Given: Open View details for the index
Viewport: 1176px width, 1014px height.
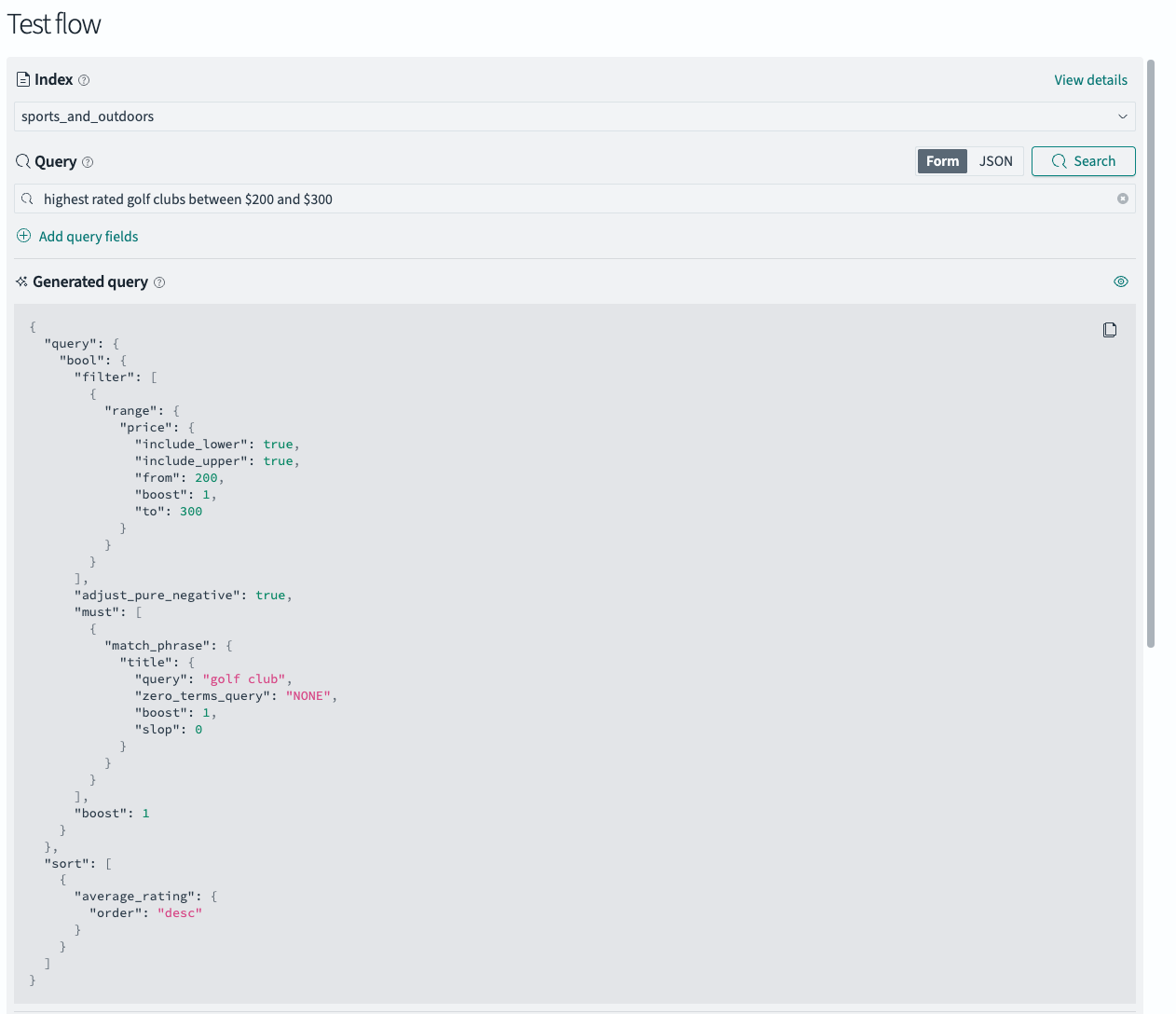Looking at the screenshot, I should [x=1090, y=79].
